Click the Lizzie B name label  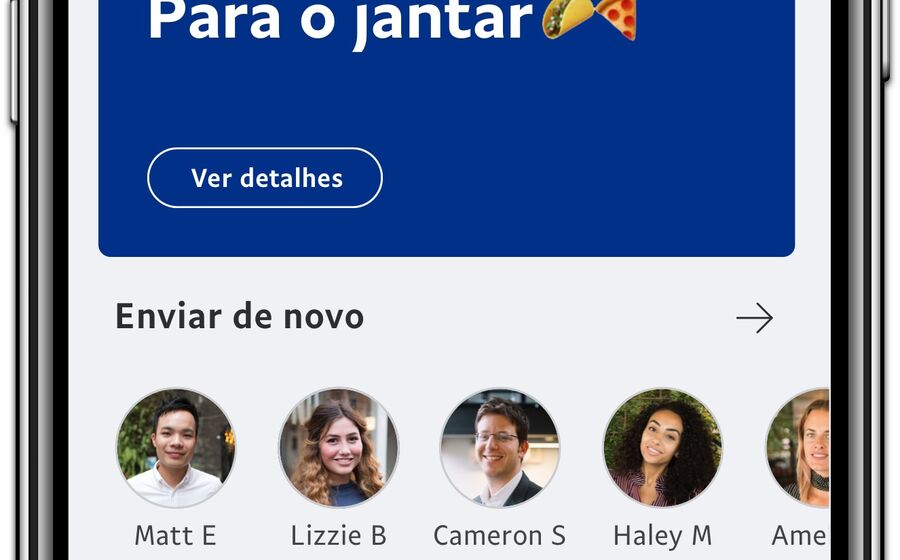pyautogui.click(x=339, y=536)
